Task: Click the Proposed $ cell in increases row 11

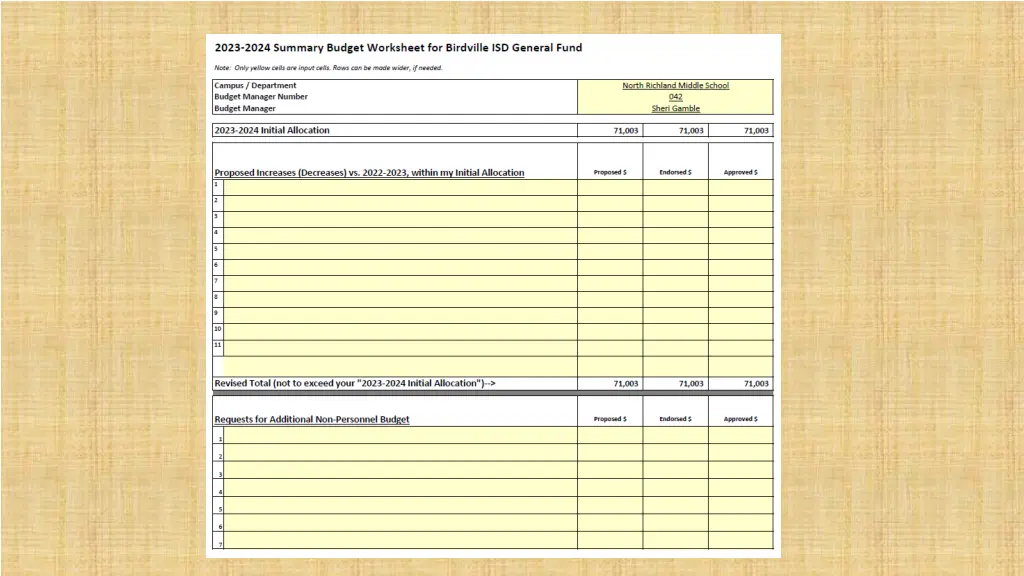Action: pyautogui.click(x=610, y=347)
